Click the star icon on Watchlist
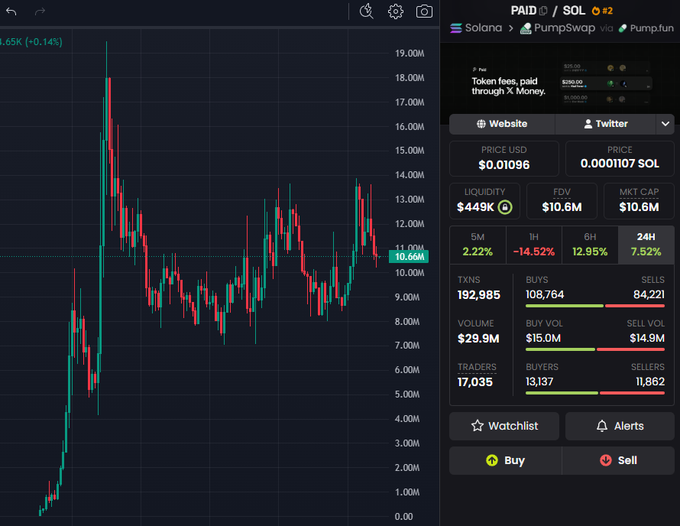Viewport: 680px width, 526px height. (477, 426)
